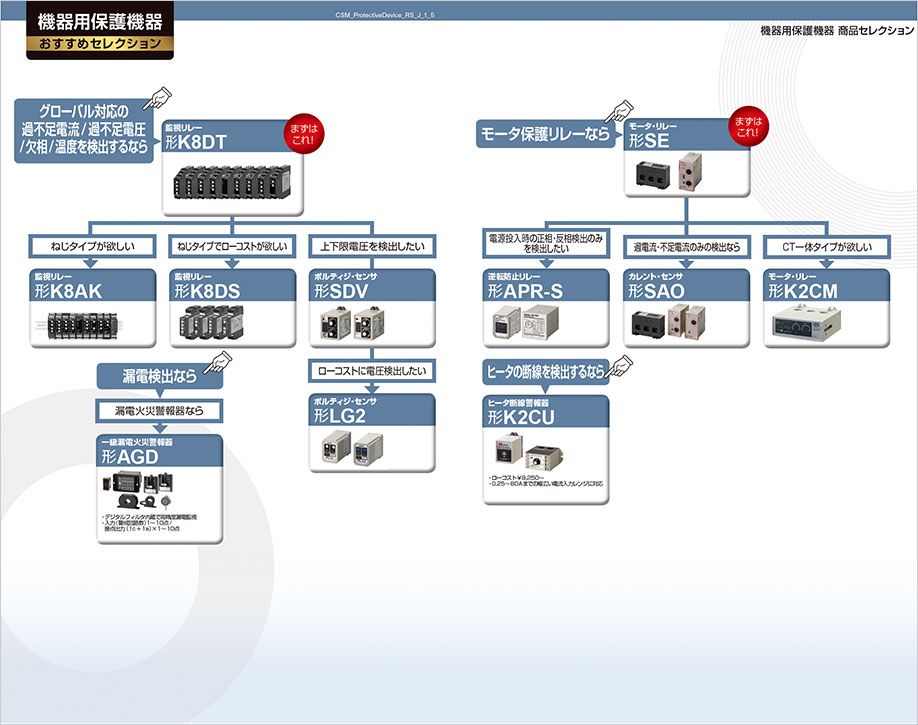Click the AGD product image
The width and height of the screenshot is (918, 725).
[x=138, y=490]
